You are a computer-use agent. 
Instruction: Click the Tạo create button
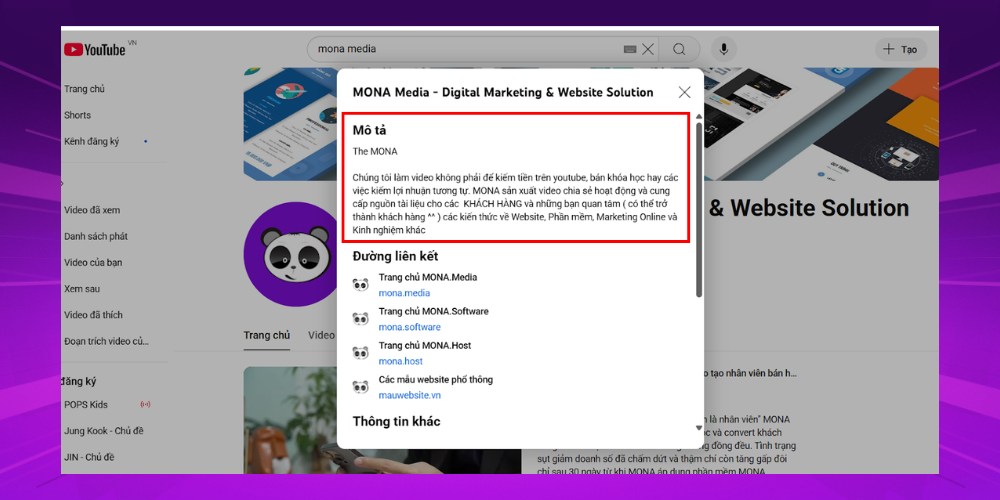(x=901, y=49)
